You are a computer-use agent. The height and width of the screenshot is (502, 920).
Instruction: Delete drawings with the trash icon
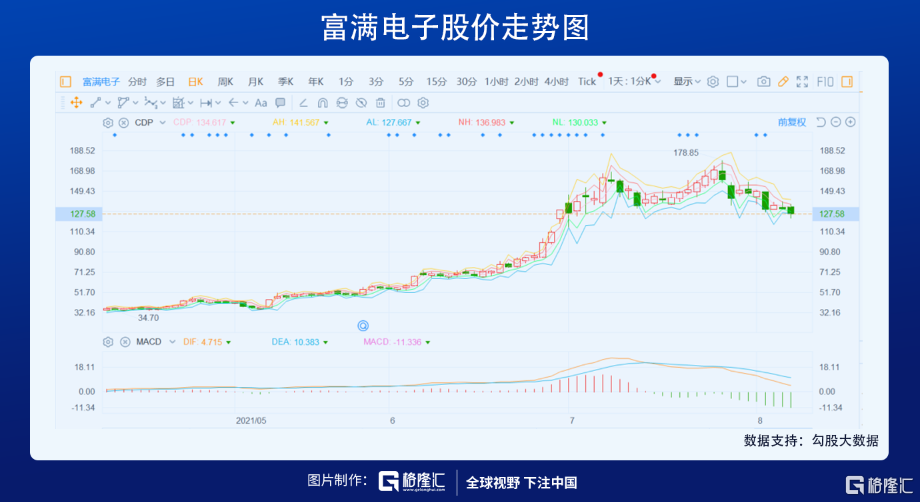380,103
